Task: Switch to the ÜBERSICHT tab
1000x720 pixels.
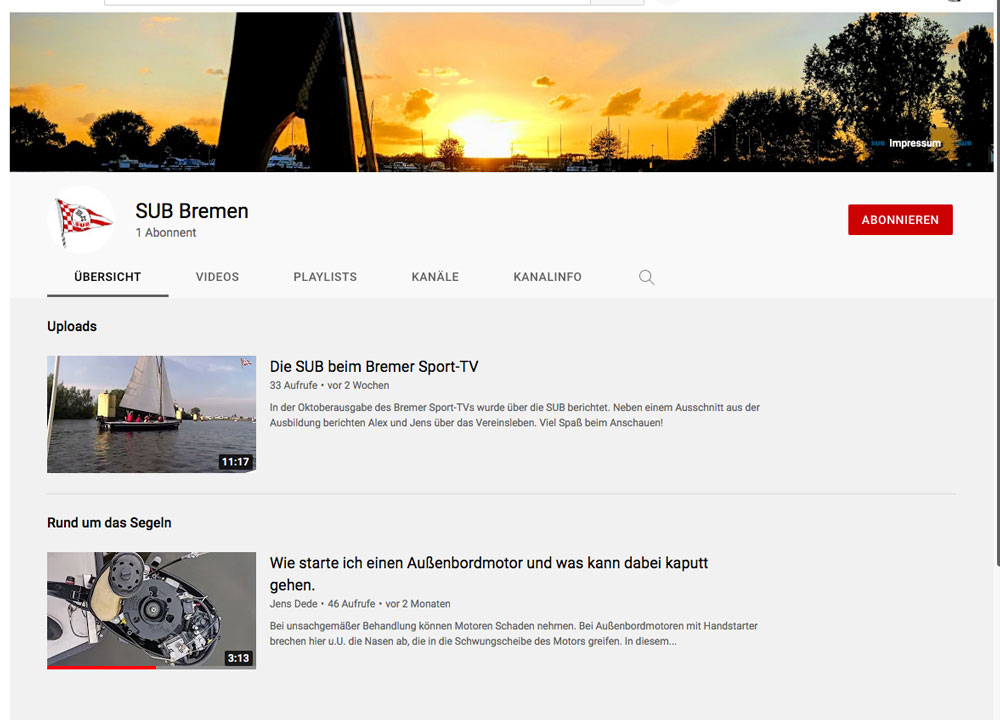Action: point(107,277)
